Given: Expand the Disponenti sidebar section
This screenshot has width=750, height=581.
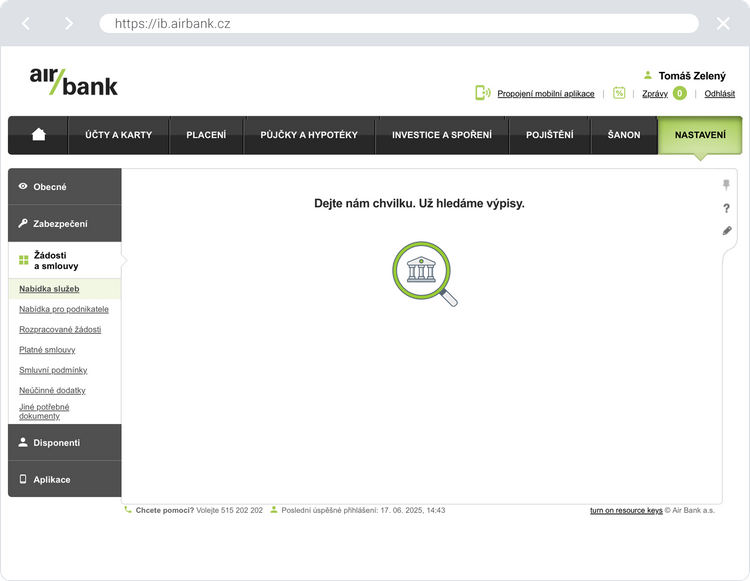Looking at the screenshot, I should click(x=65, y=443).
